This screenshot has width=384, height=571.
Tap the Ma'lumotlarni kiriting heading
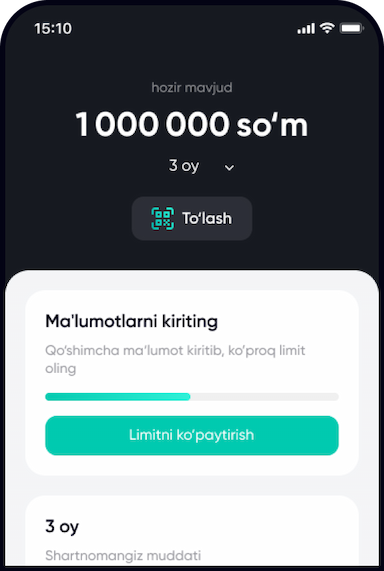coord(132,322)
